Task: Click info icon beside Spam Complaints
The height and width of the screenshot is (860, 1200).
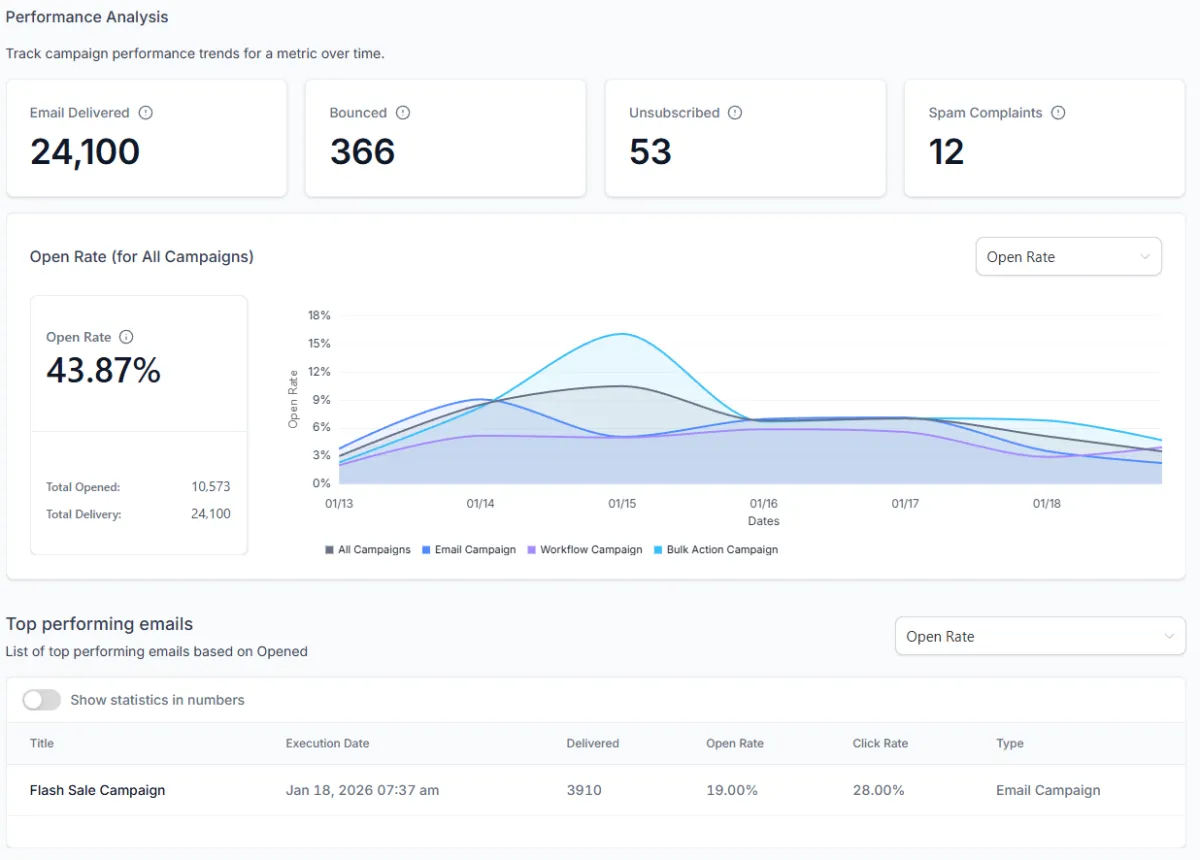Action: pos(1058,113)
